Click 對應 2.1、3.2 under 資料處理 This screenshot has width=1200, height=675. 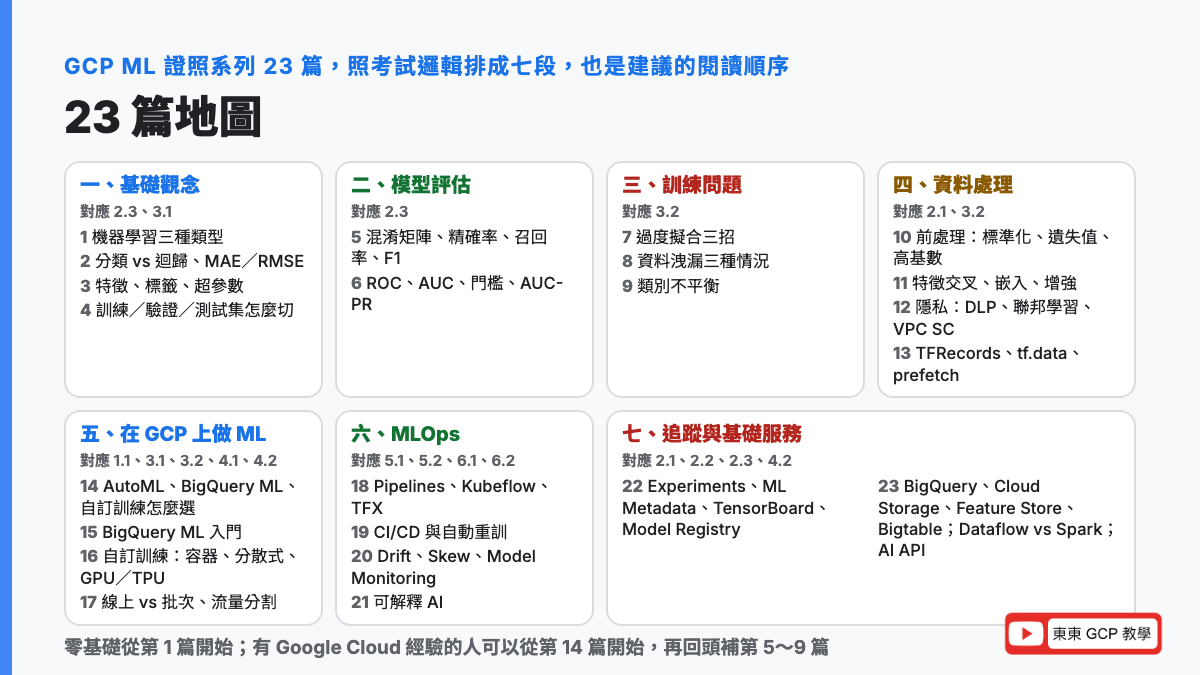(x=939, y=212)
